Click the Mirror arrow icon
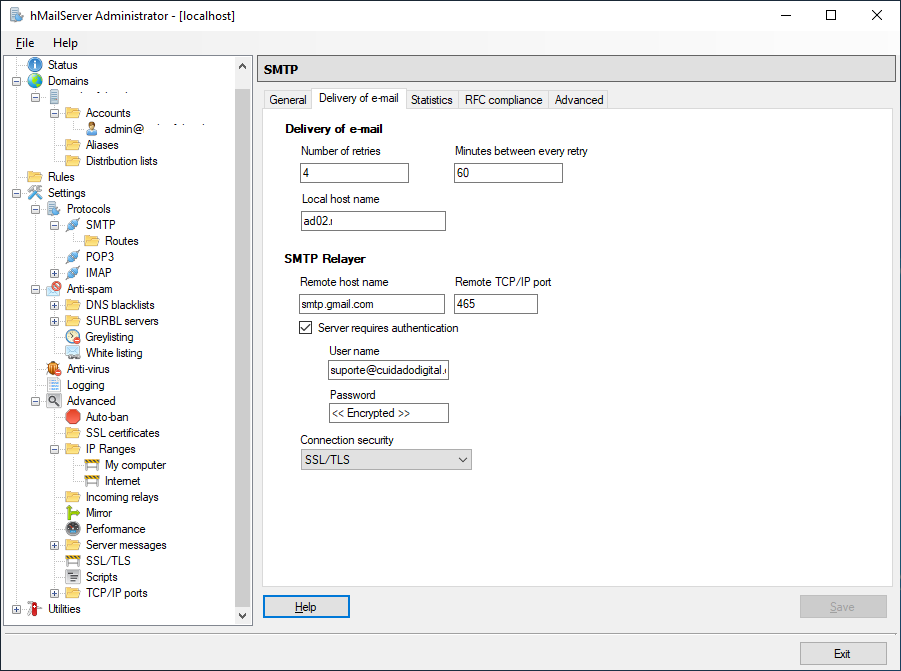 [x=73, y=513]
